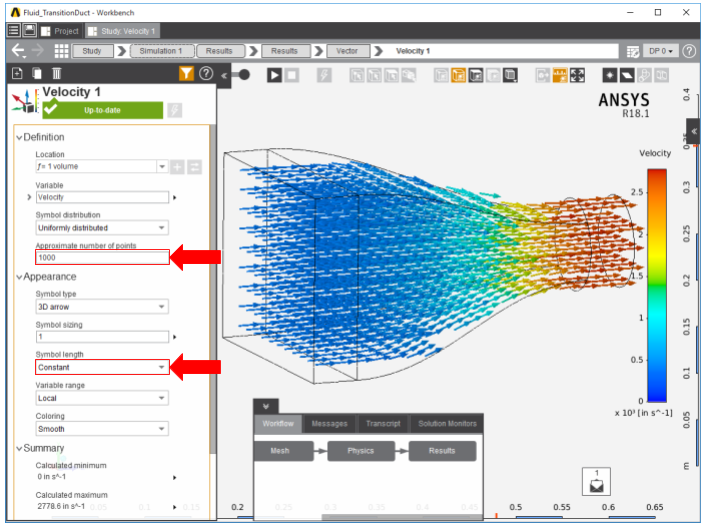
Task: Open the DP 0 design point dropdown
Action: 660,51
